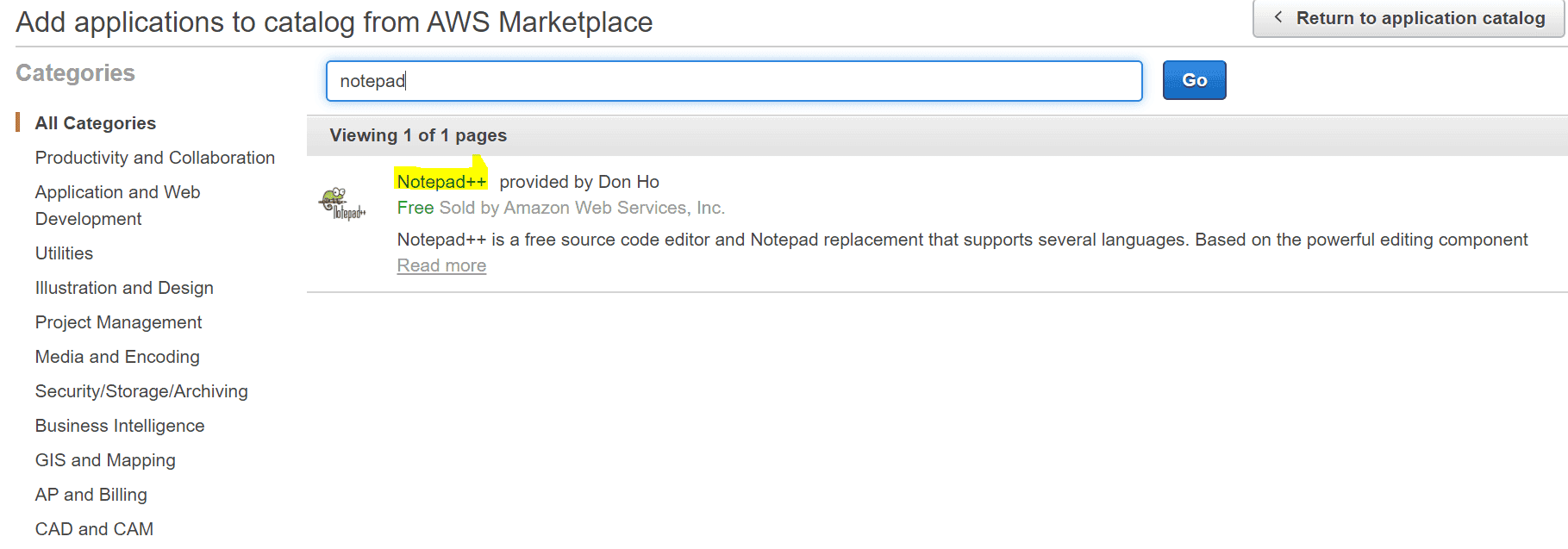The image size is (1568, 549).
Task: Open Illustration and Design category
Action: coord(124,288)
